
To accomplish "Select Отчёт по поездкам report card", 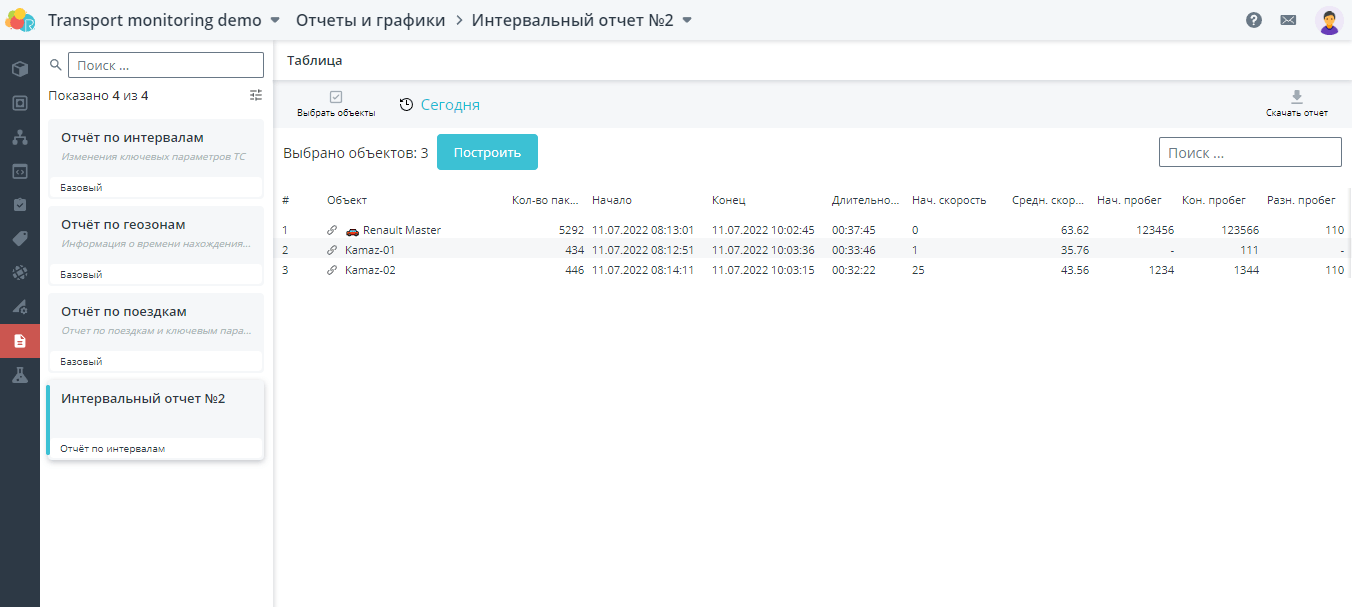I will point(156,332).
